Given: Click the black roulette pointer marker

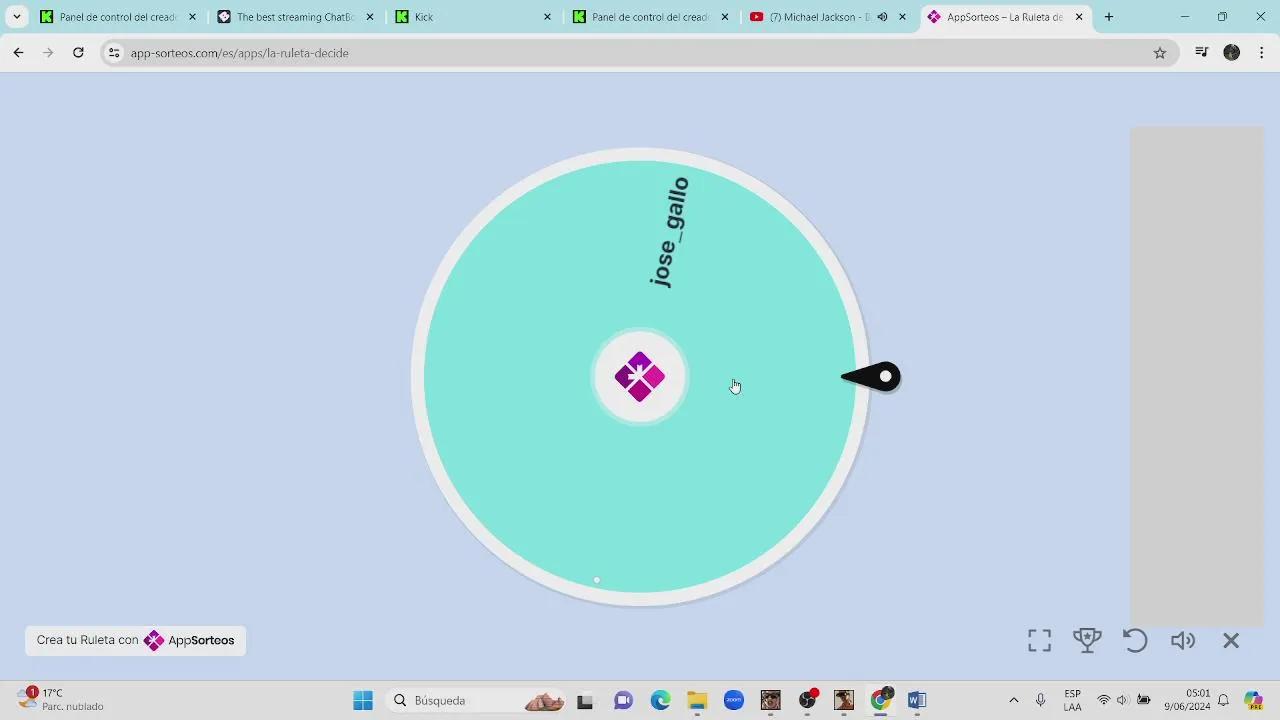Looking at the screenshot, I should [x=873, y=377].
